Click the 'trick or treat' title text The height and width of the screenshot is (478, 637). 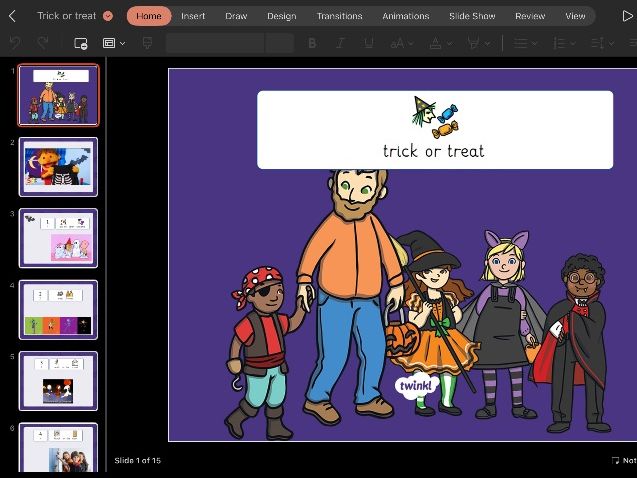click(x=433, y=151)
